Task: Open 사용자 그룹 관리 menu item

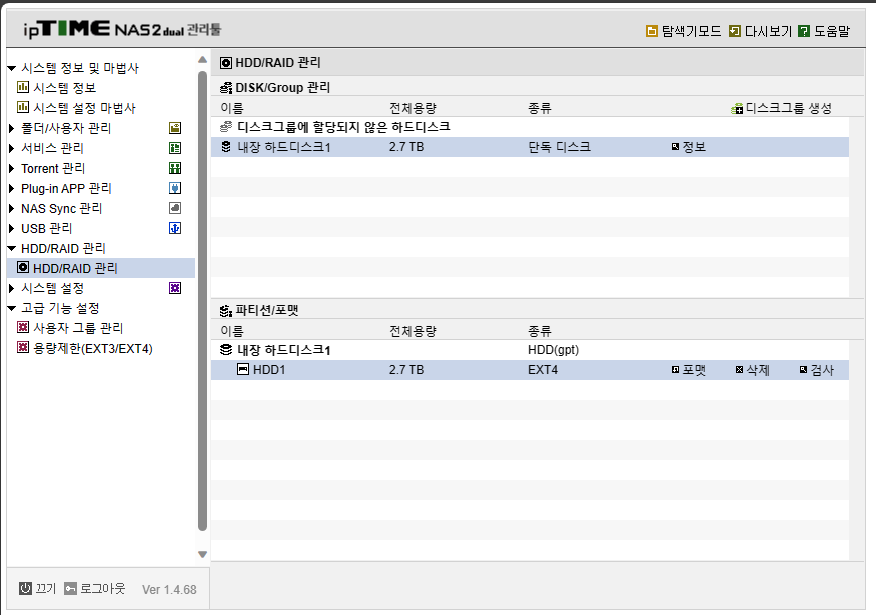Action: (x=78, y=328)
